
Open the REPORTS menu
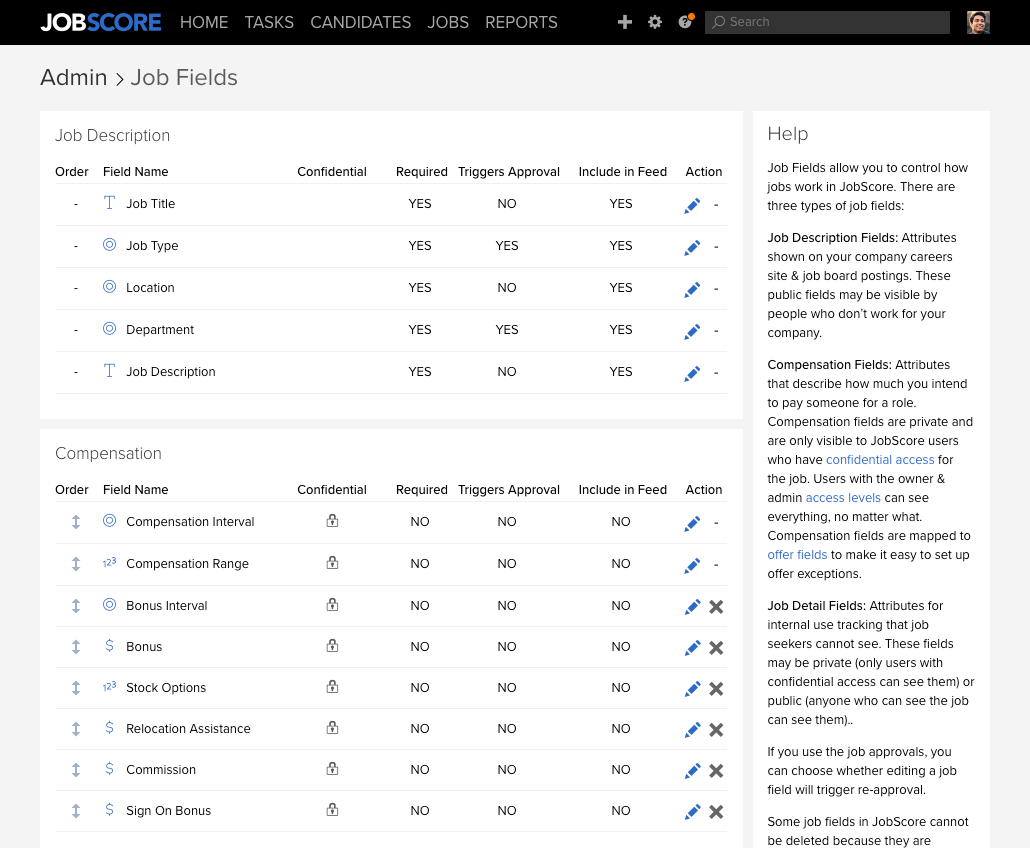click(522, 22)
